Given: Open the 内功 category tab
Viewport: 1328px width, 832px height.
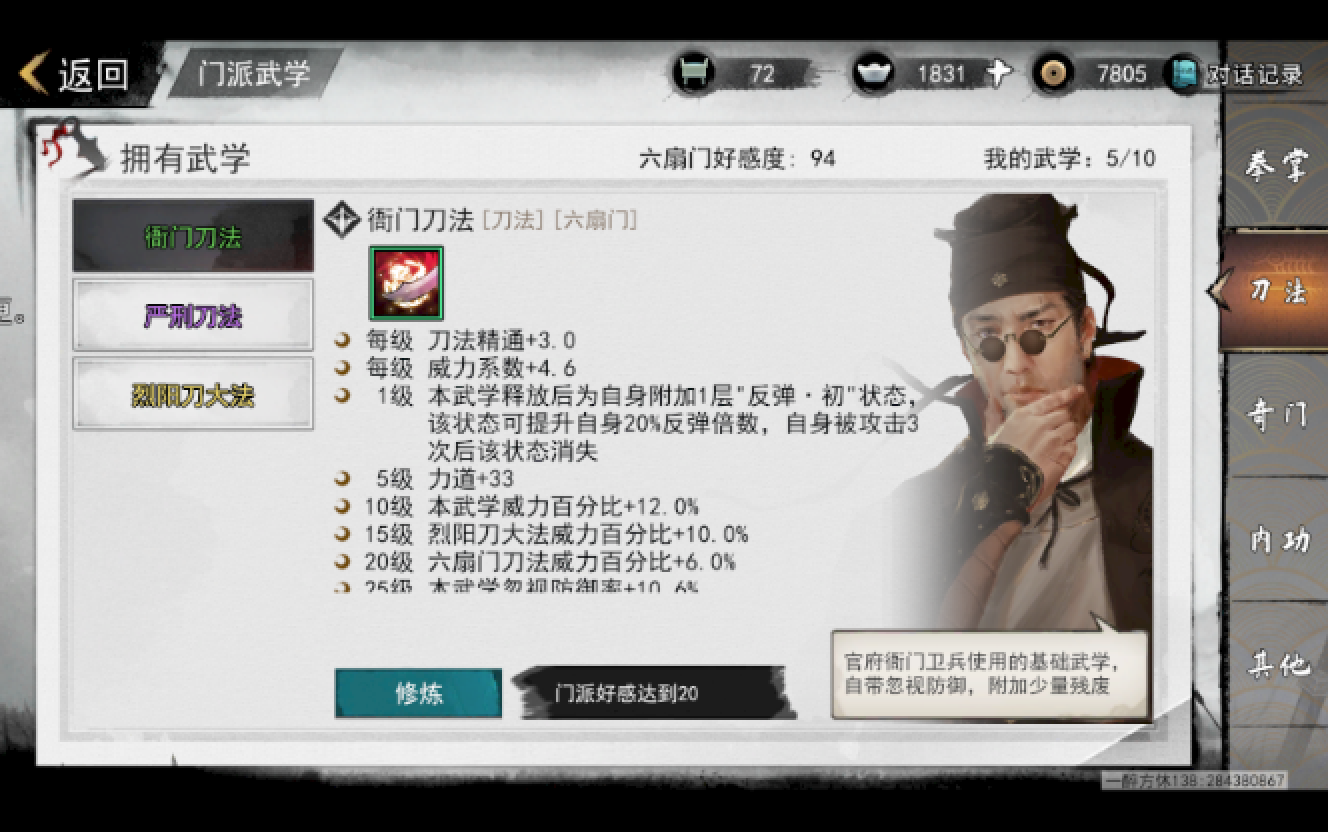Looking at the screenshot, I should pos(1277,540).
